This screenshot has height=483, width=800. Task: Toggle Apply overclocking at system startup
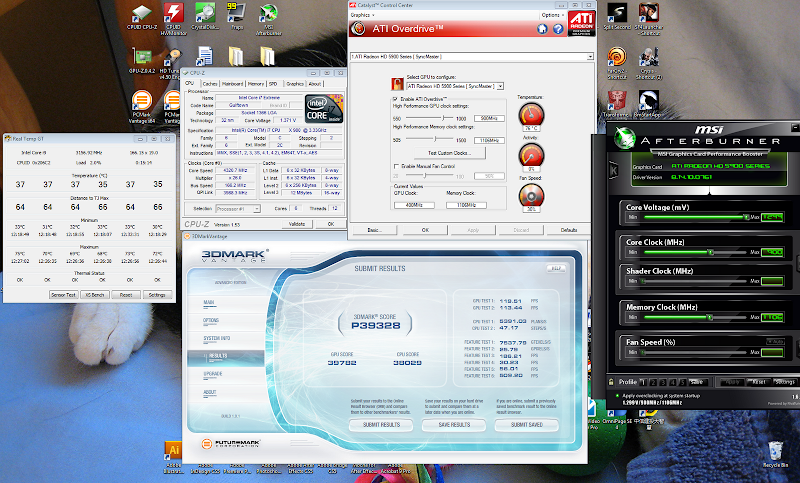617,396
